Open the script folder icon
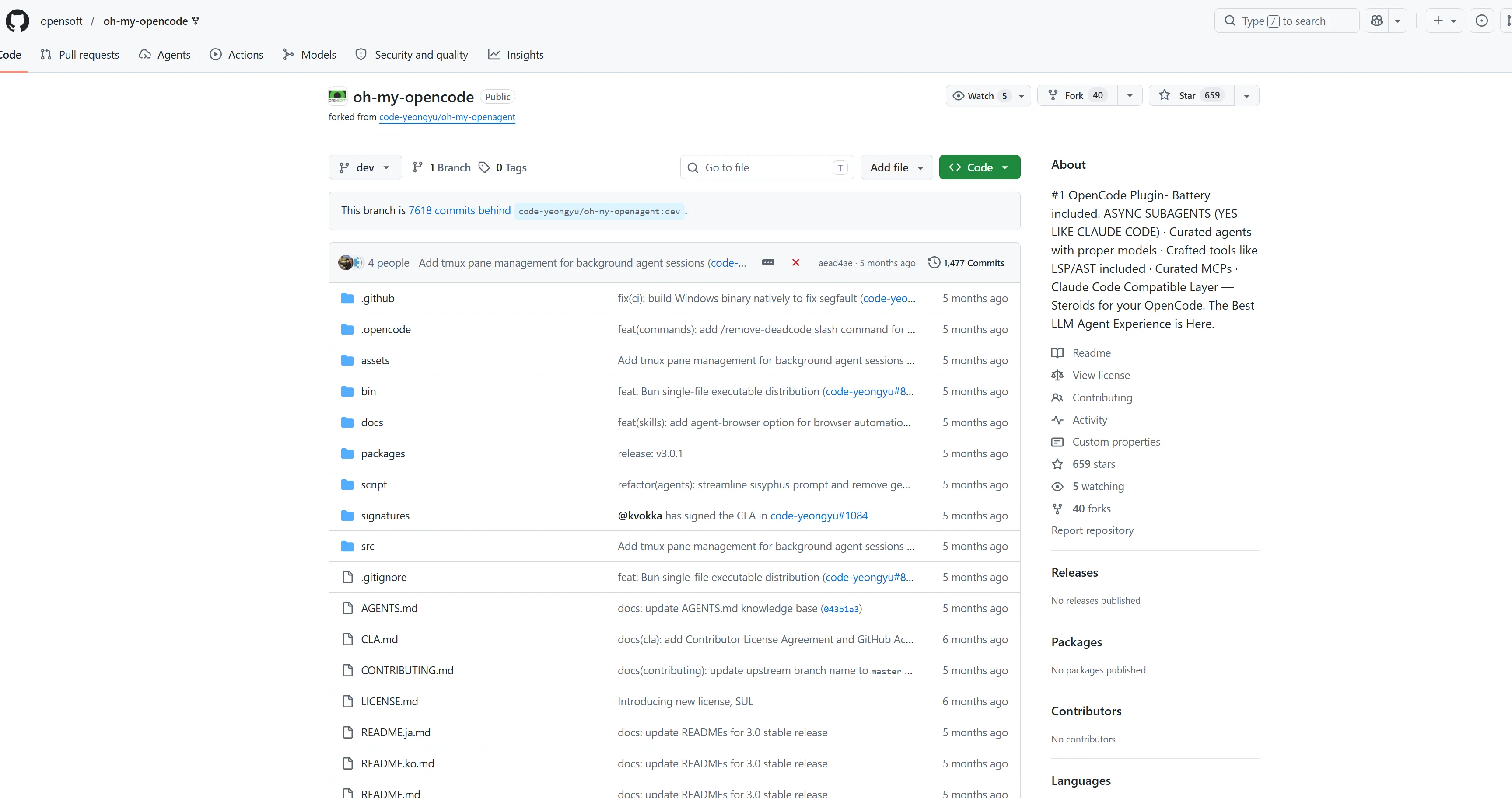The width and height of the screenshot is (1512, 798). (347, 484)
